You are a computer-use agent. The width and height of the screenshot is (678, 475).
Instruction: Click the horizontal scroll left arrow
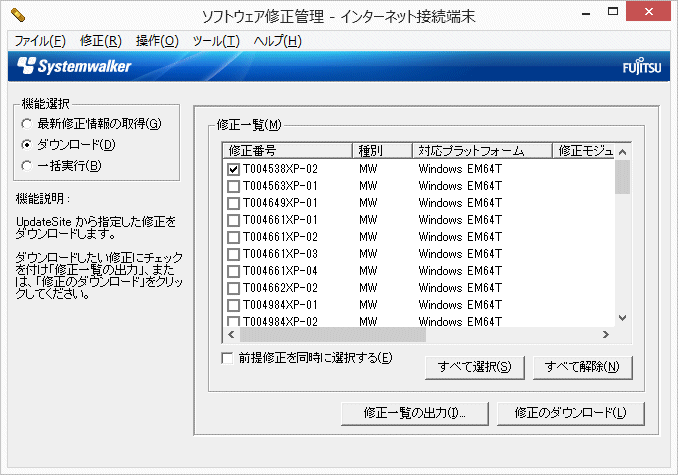coord(231,335)
